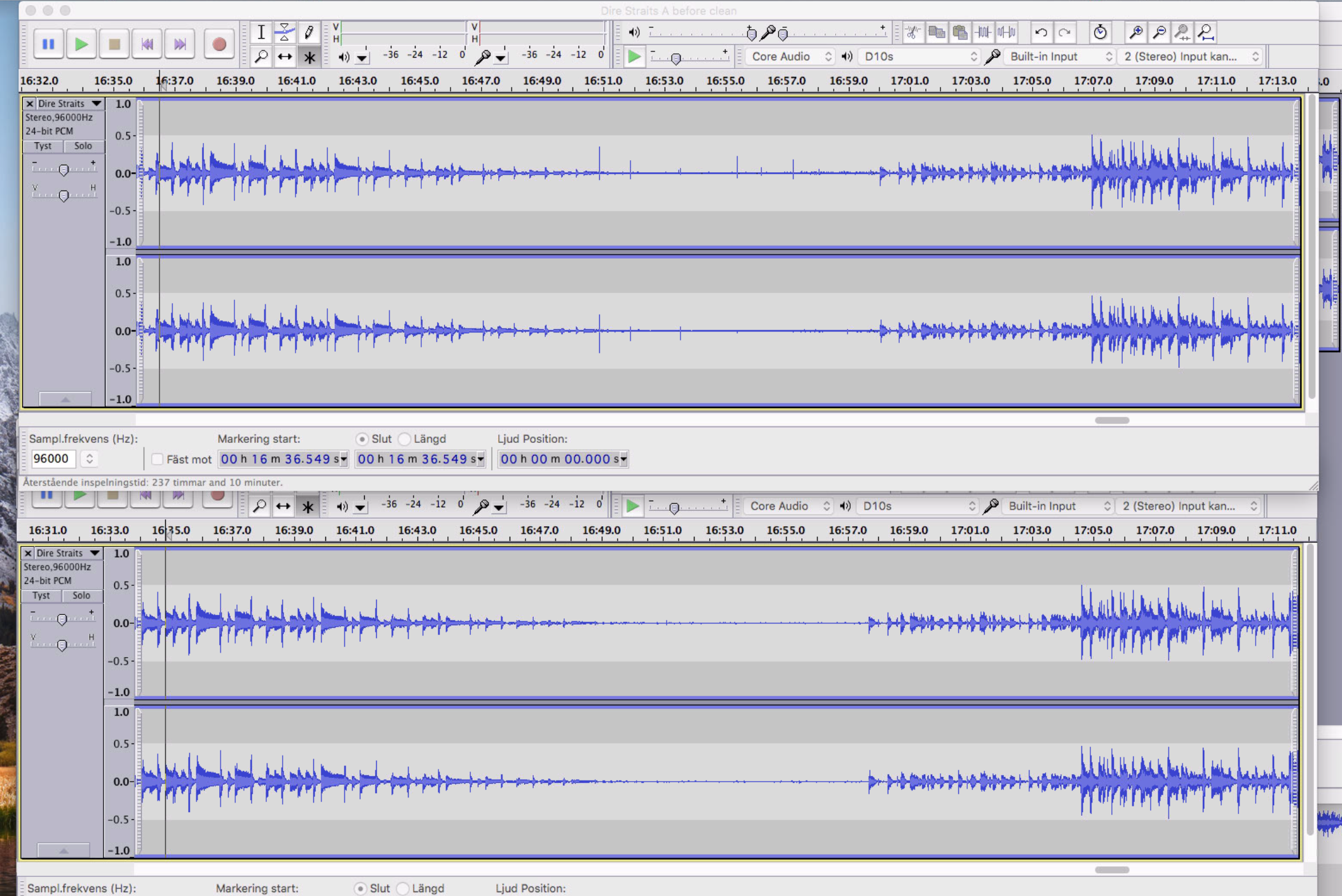This screenshot has height=896, width=1342.
Task: Open the Core Audio dropdown in bottom window
Action: pyautogui.click(x=789, y=506)
